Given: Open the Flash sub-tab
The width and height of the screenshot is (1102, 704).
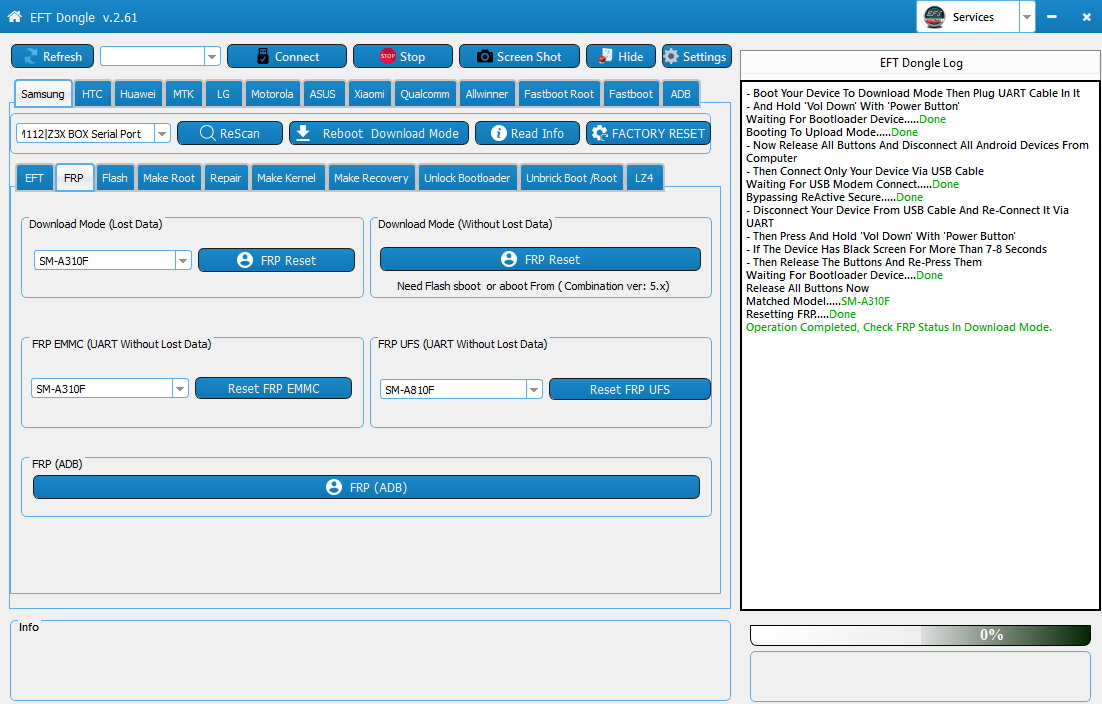Looking at the screenshot, I should tap(115, 178).
